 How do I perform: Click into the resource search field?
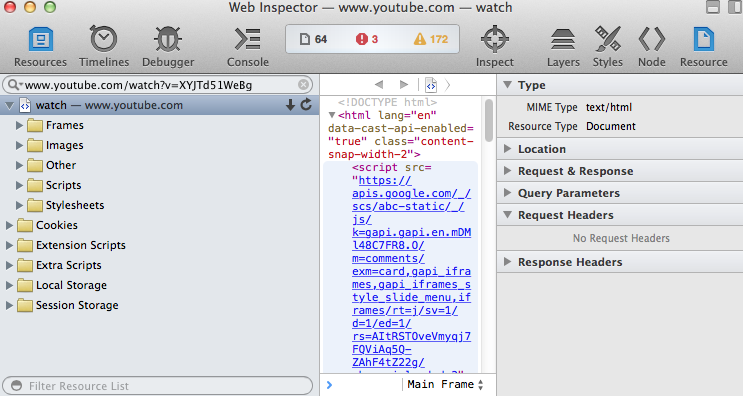157,85
